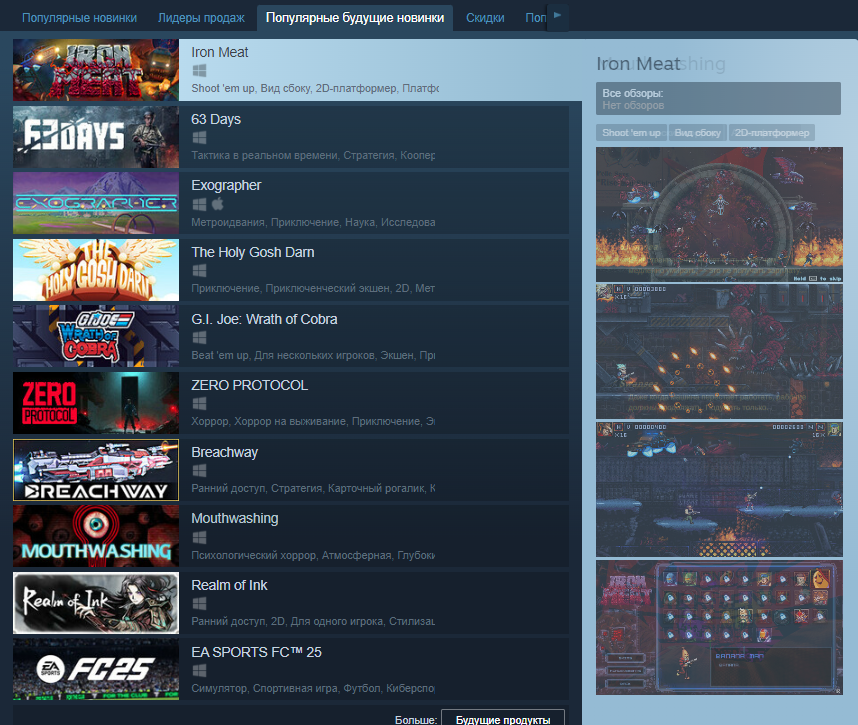
Task: Click the Mouthwashing capsule image
Action: point(96,536)
